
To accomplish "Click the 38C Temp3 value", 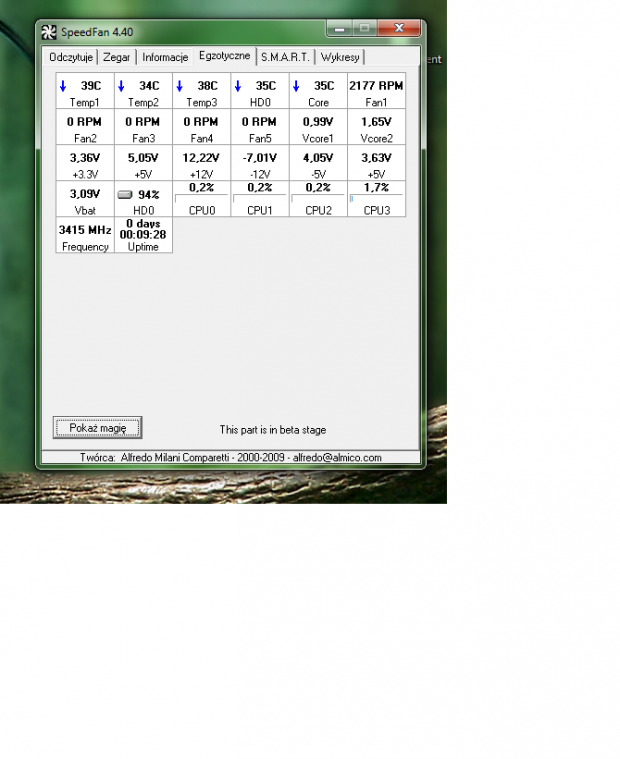I will pyautogui.click(x=207, y=86).
